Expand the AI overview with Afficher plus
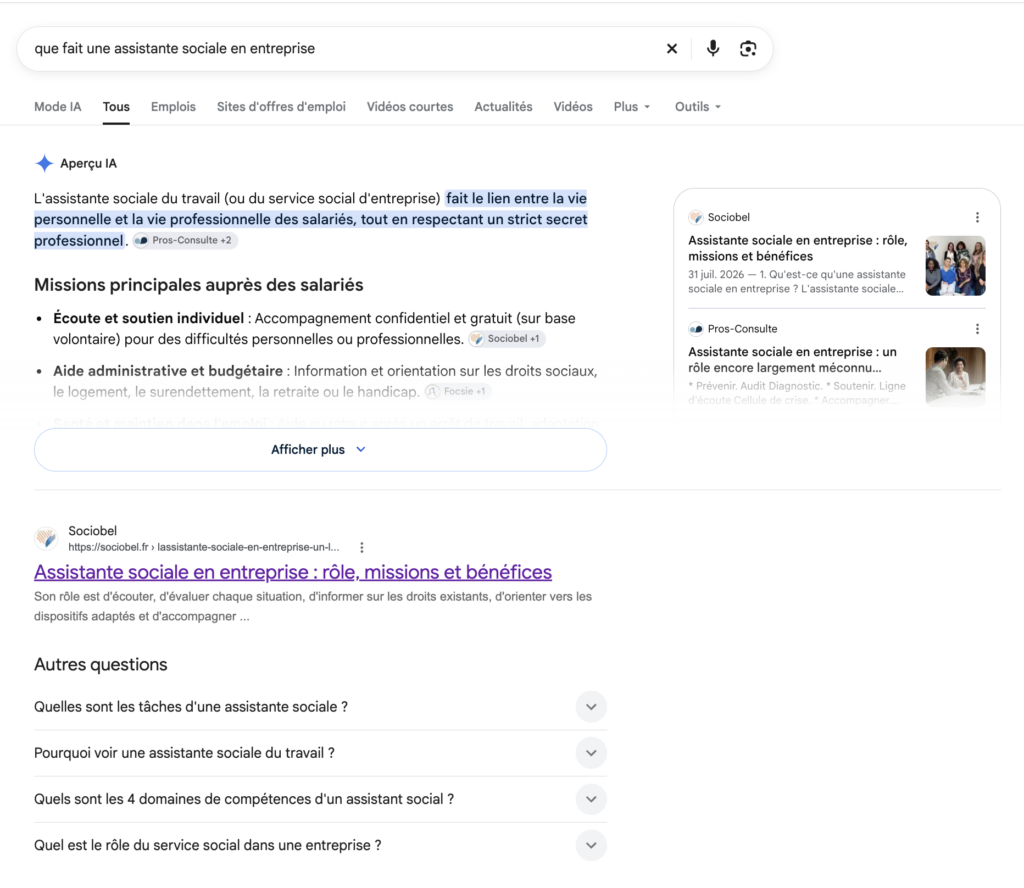This screenshot has height=888, width=1024. (320, 449)
